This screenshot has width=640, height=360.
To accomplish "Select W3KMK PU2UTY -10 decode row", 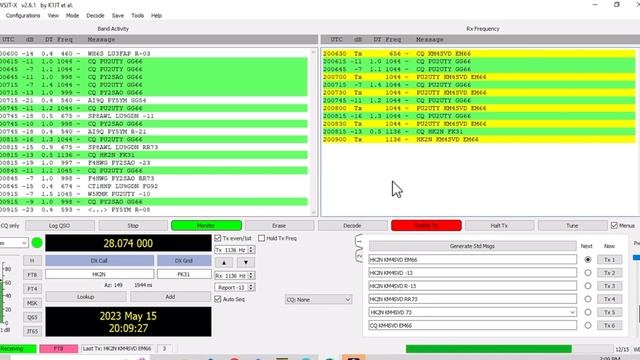I will pos(153,194).
